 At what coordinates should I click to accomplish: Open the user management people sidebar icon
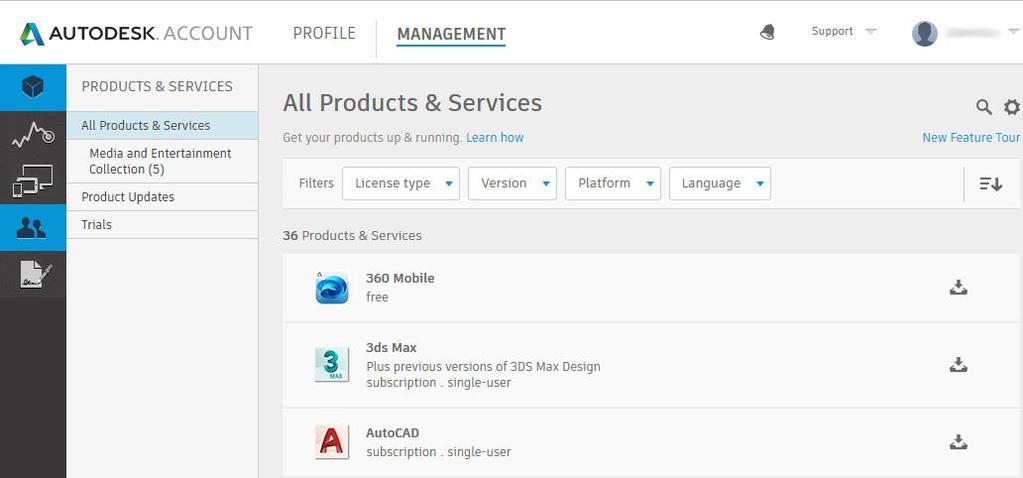point(33,228)
